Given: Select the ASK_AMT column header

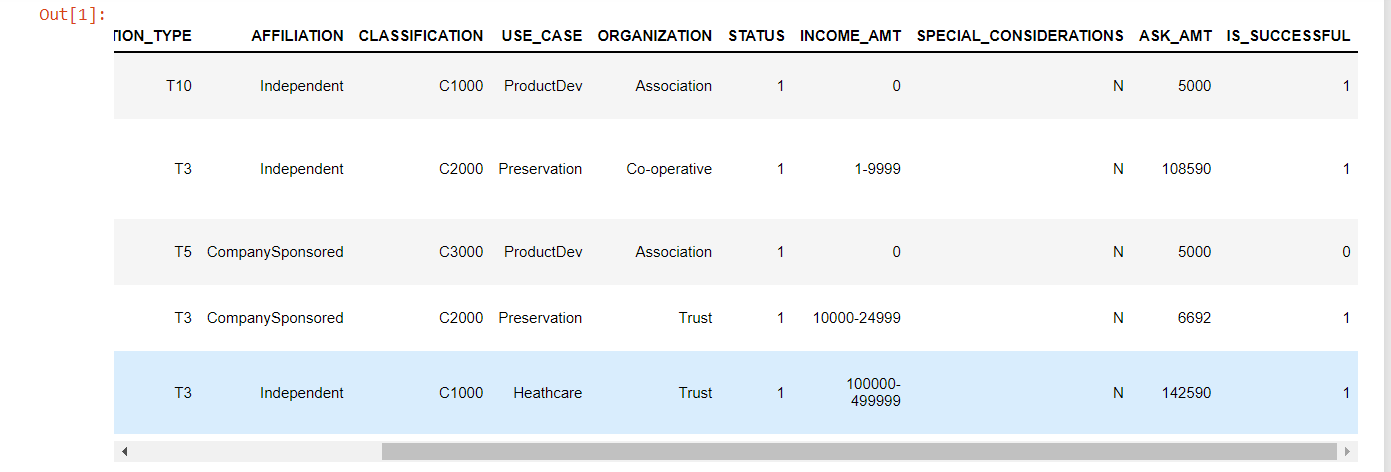Looking at the screenshot, I should coord(1175,35).
